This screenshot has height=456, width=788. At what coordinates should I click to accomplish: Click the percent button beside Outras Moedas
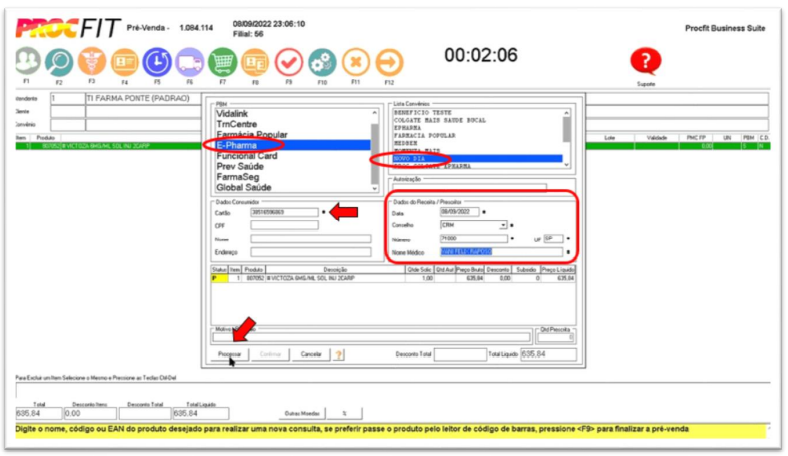click(344, 414)
